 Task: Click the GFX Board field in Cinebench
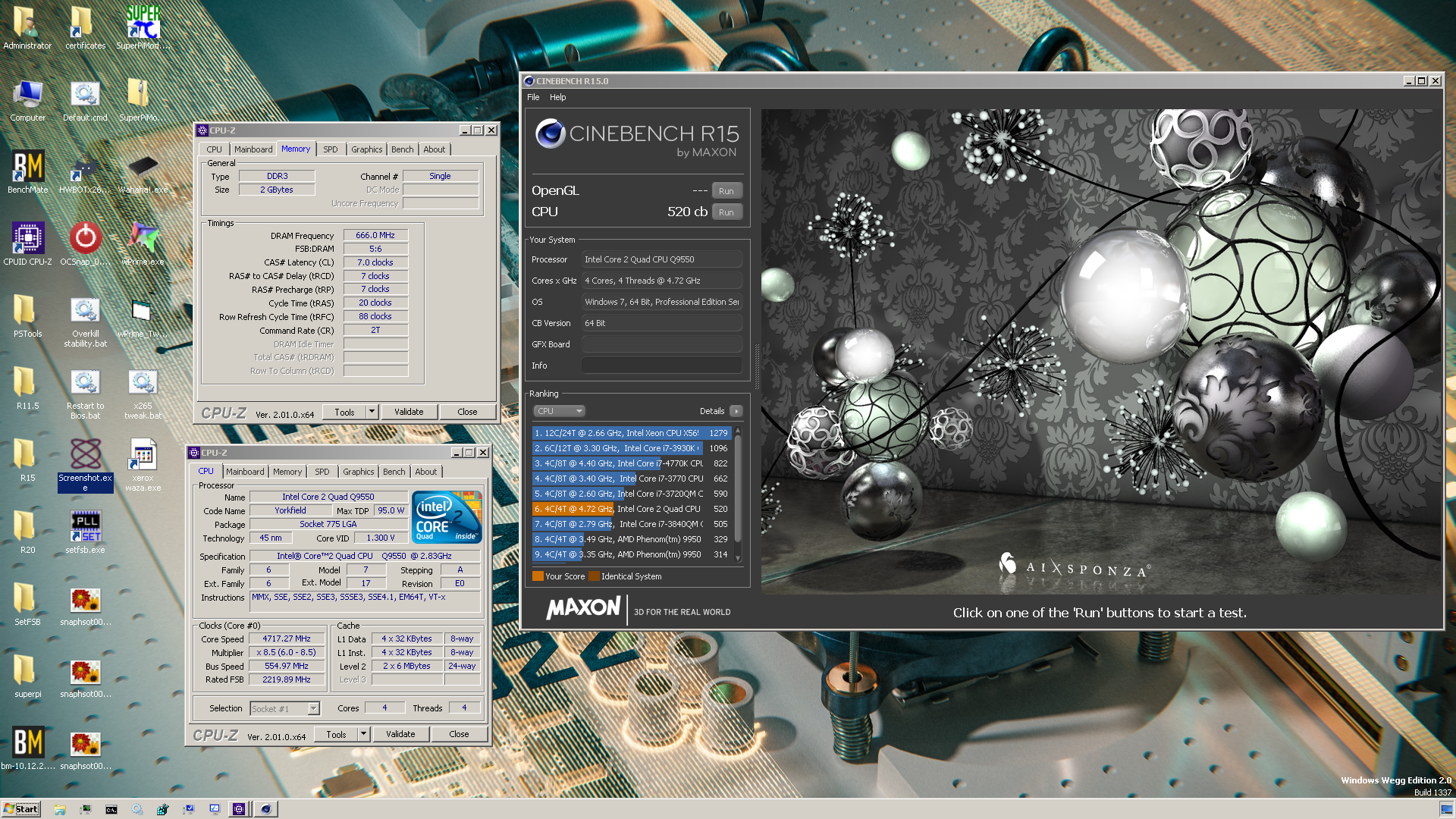661,344
